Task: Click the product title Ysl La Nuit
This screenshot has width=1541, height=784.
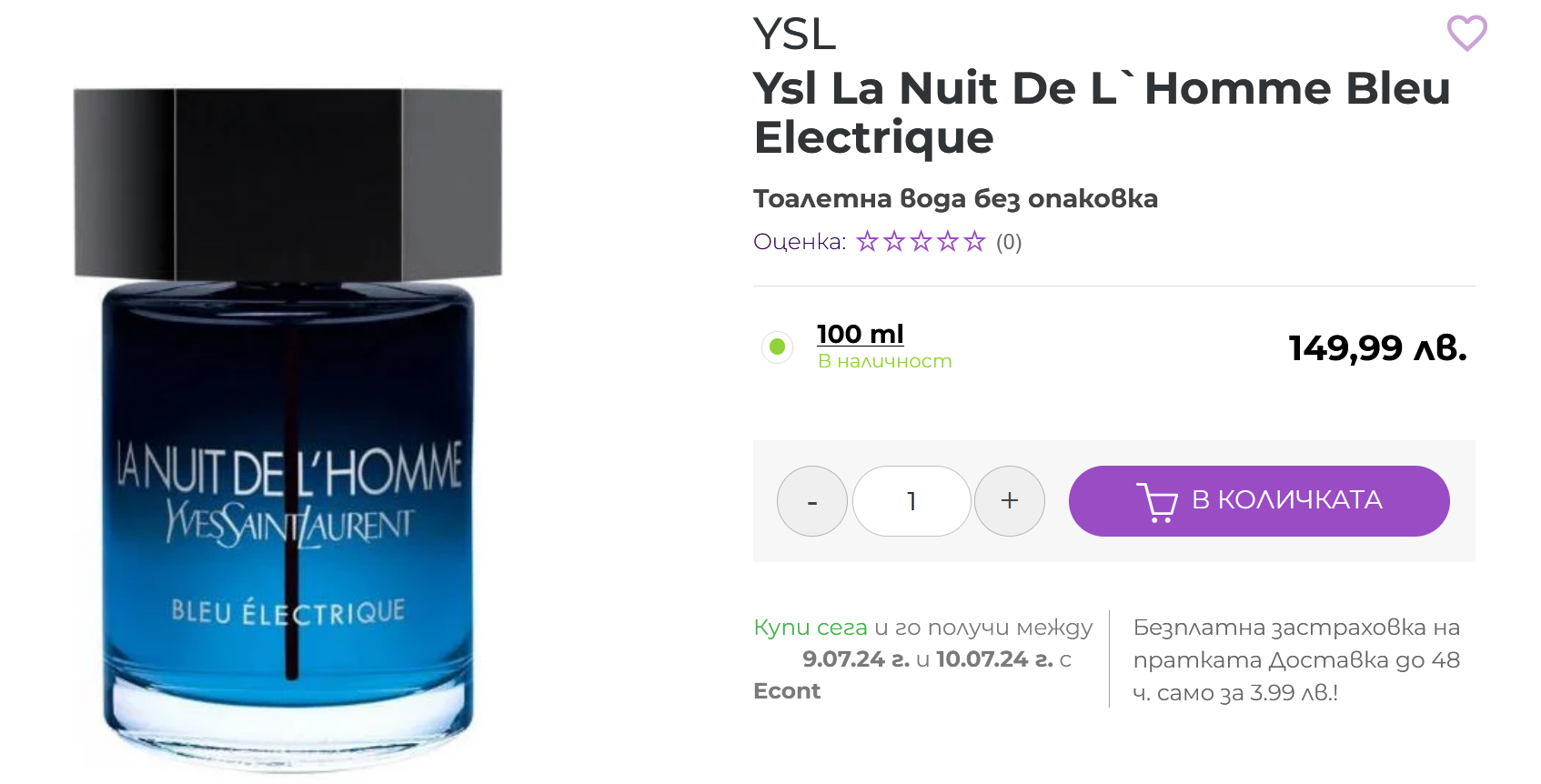Action: pyautogui.click(x=1102, y=113)
